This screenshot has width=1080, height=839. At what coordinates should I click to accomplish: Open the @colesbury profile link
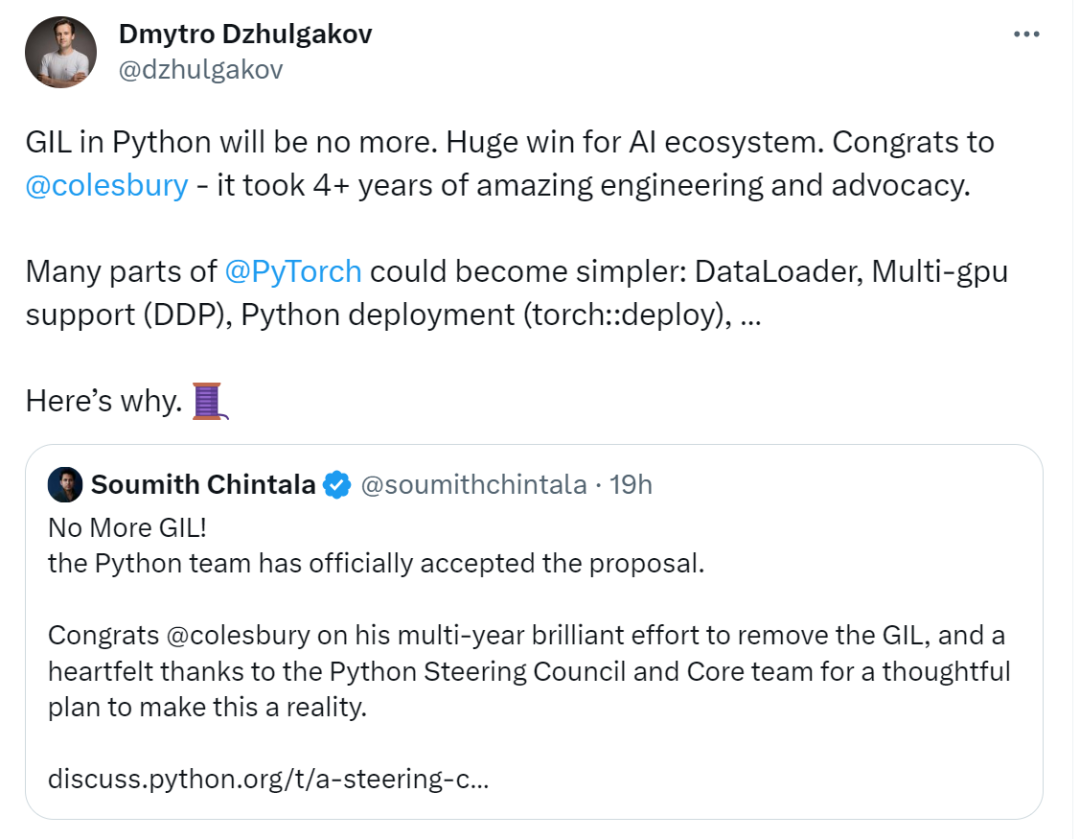point(106,185)
